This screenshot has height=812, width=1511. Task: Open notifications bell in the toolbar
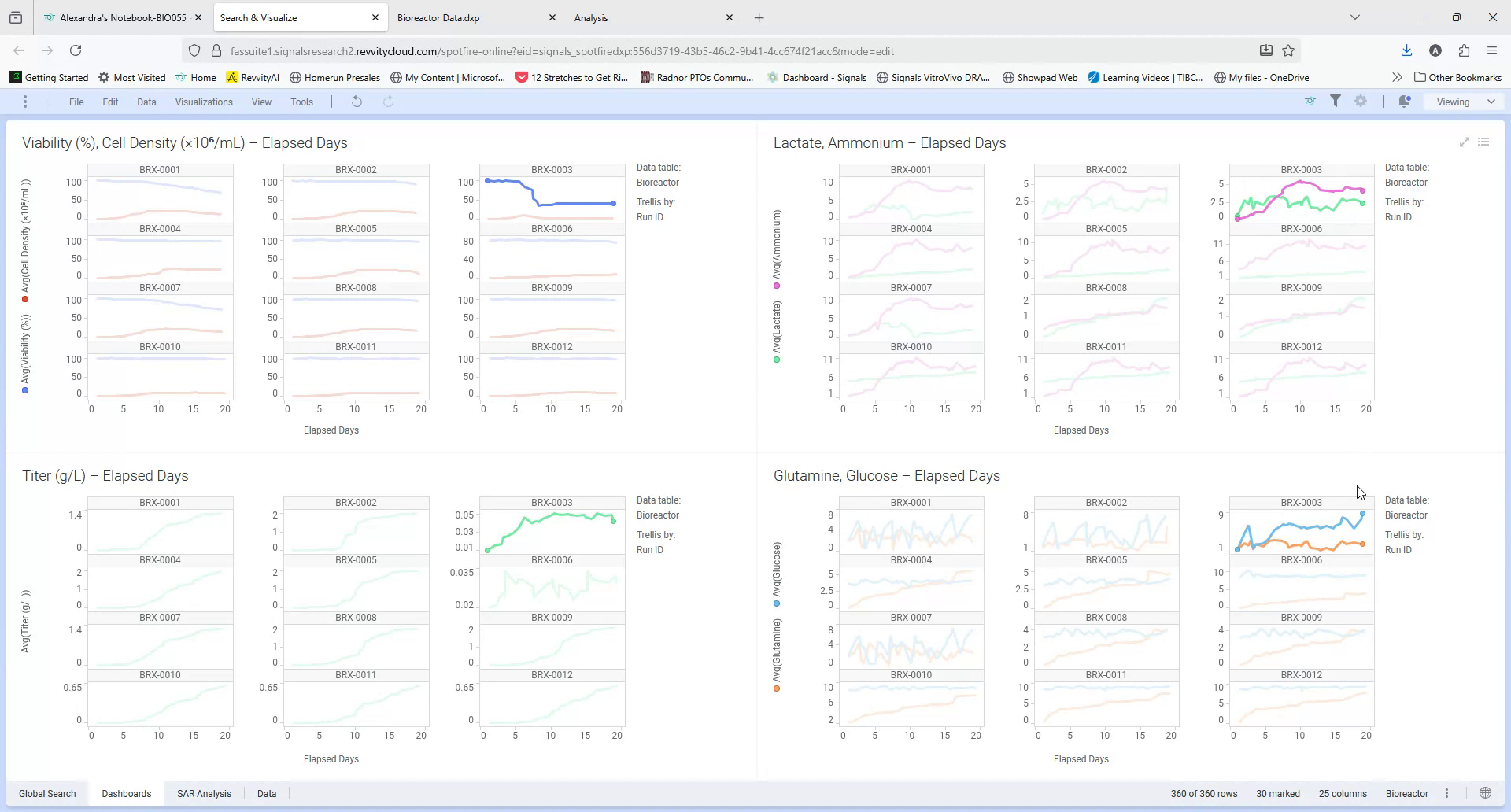tap(1404, 101)
